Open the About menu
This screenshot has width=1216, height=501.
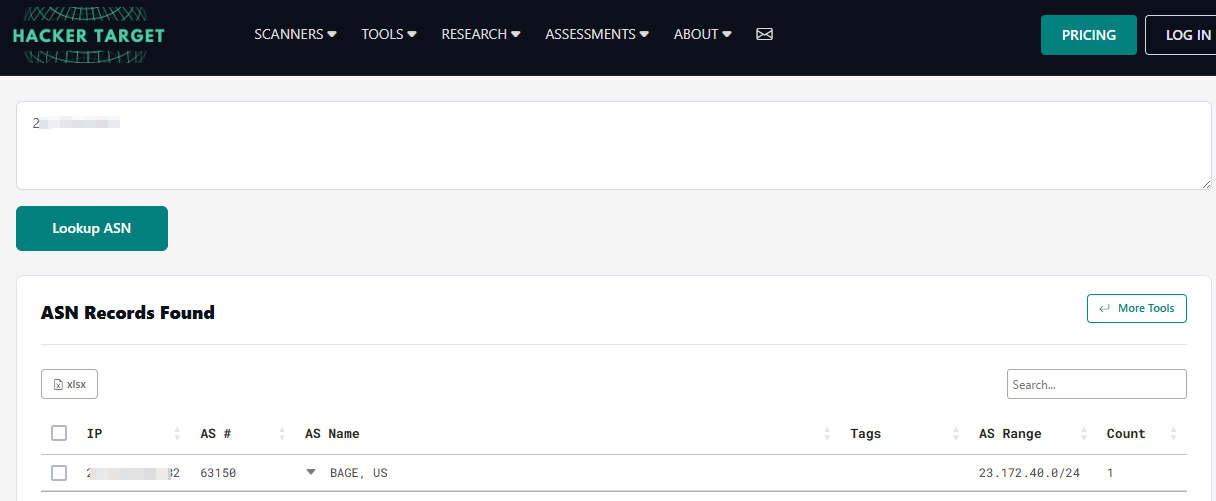coord(702,34)
